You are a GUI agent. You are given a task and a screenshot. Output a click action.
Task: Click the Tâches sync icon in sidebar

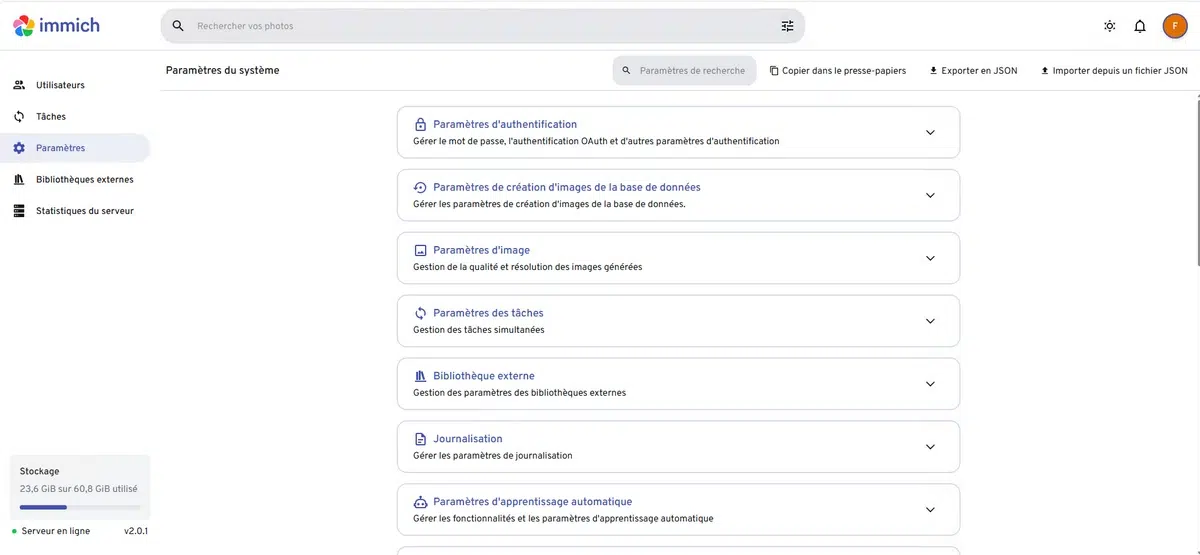[19, 117]
